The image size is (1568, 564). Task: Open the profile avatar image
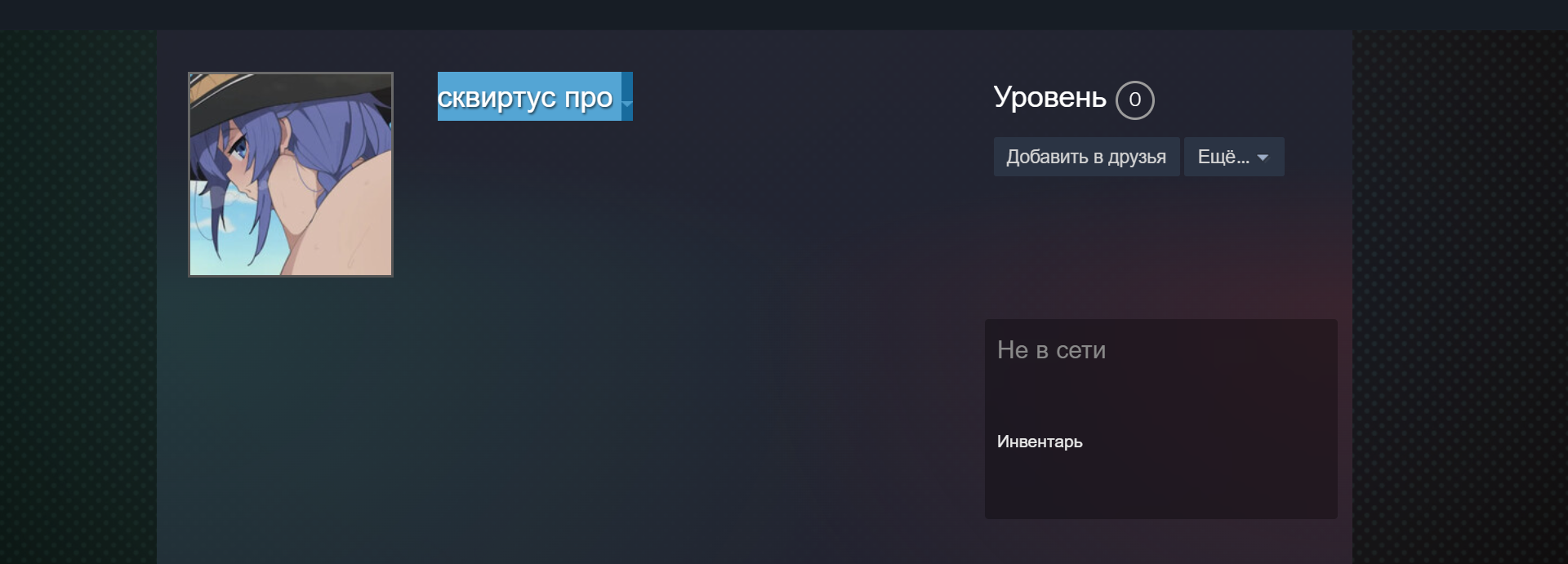click(291, 175)
